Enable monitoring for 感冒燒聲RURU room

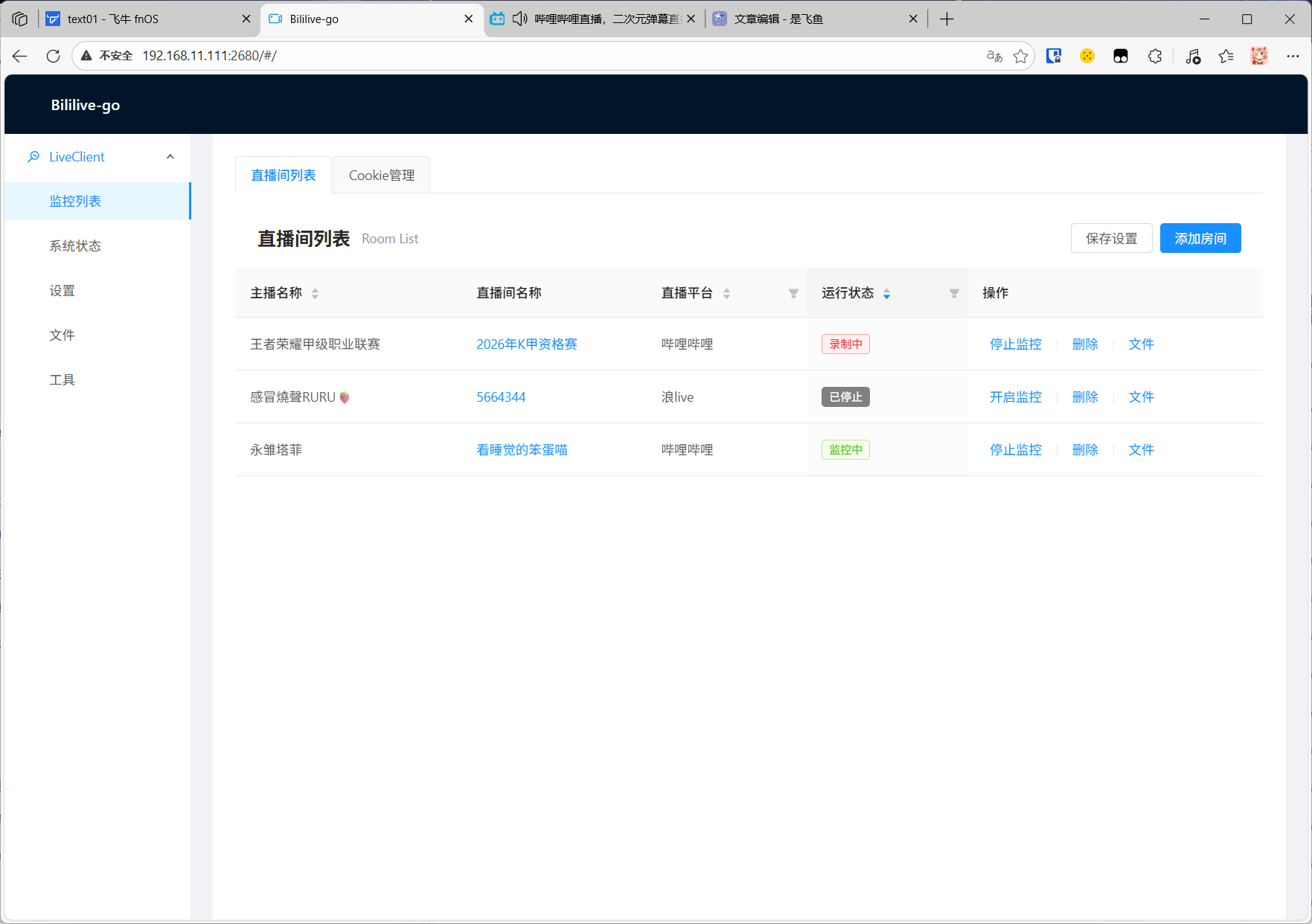click(x=1015, y=397)
